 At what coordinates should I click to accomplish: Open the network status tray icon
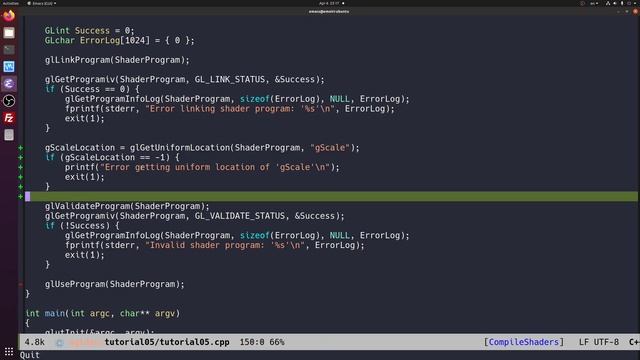[608, 3]
